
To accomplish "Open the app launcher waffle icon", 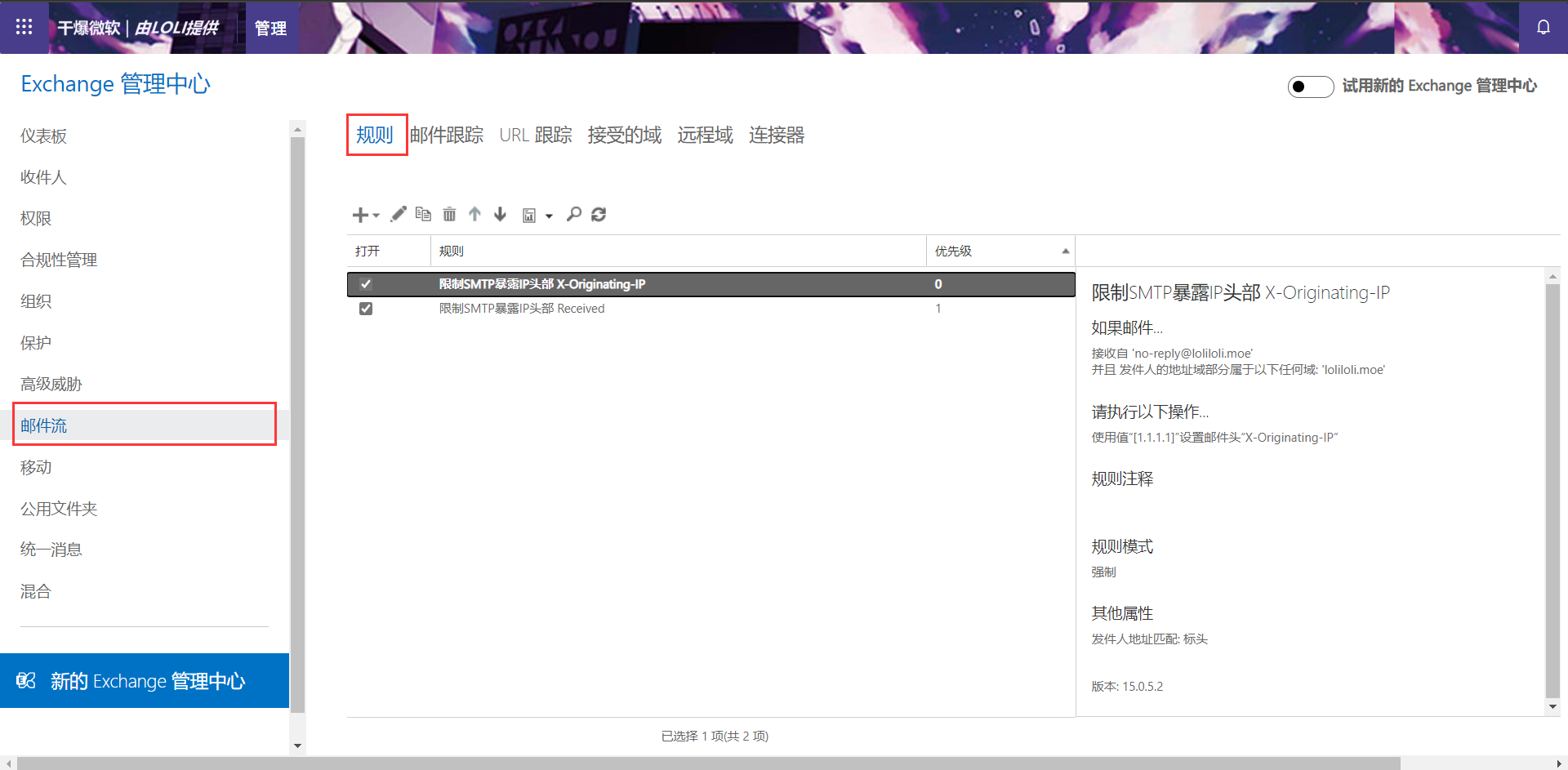I will click(24, 27).
